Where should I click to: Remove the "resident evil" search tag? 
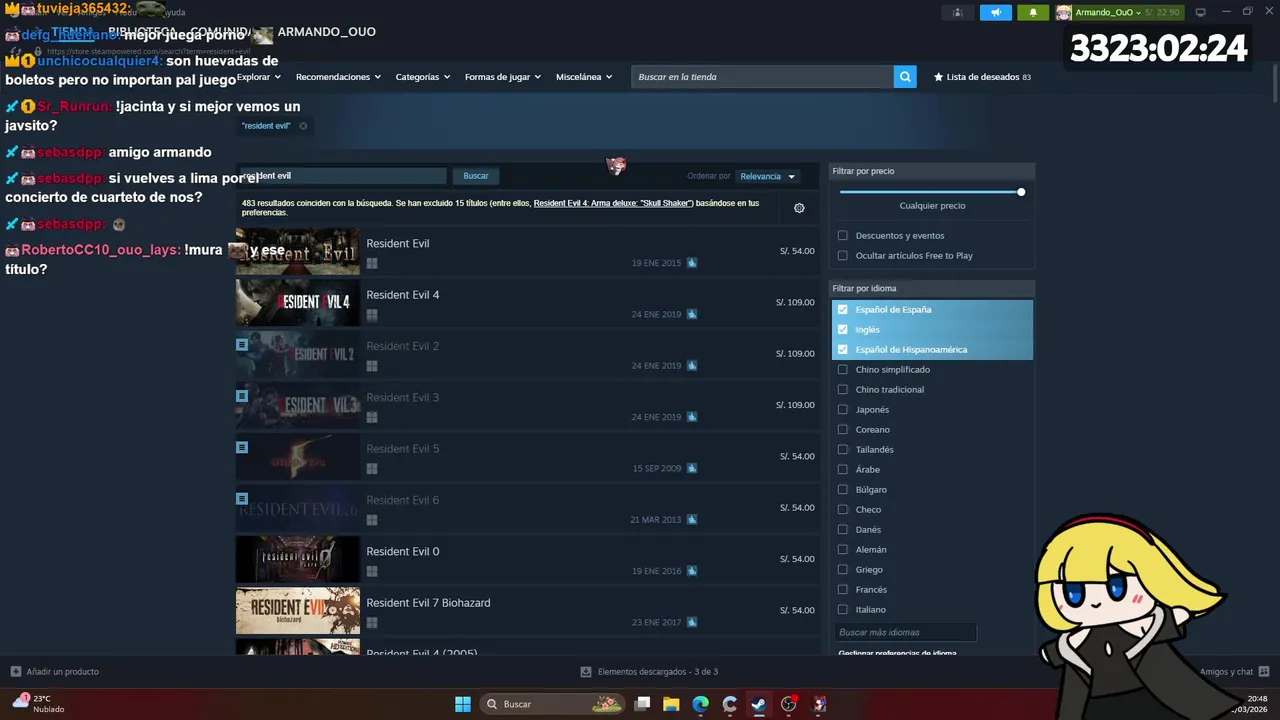(303, 126)
